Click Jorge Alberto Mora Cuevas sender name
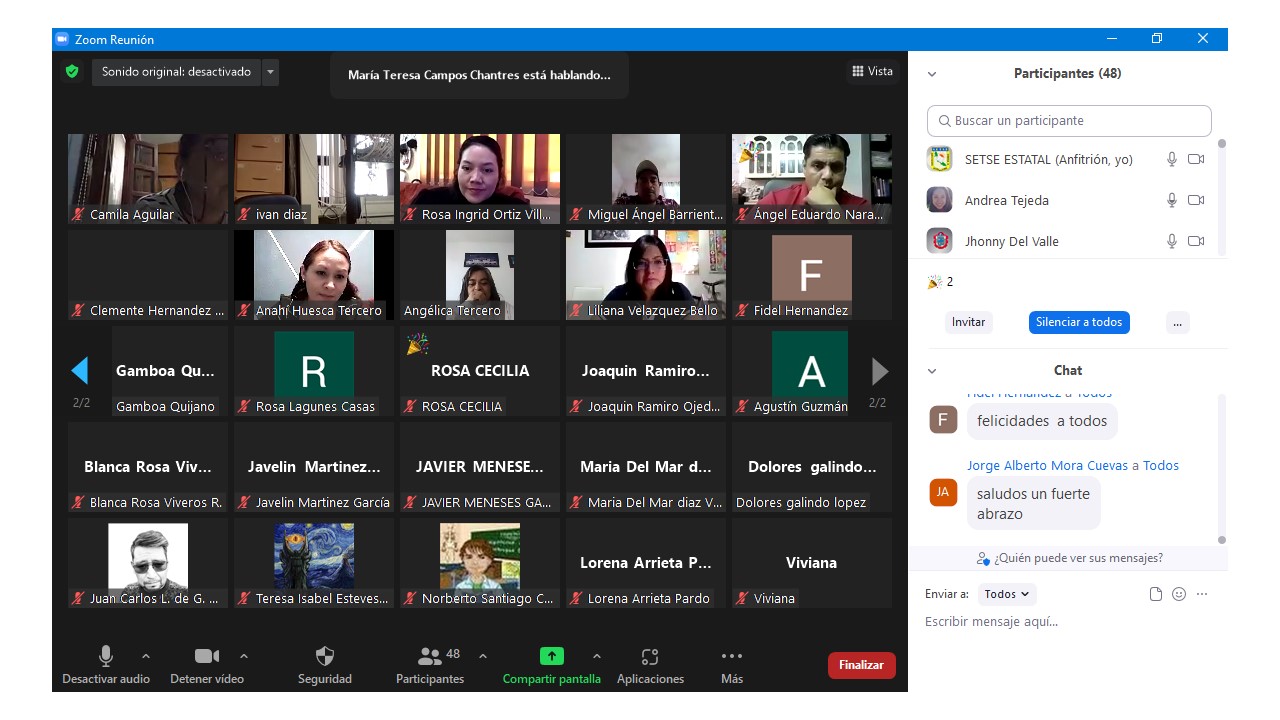Screen dimensions: 1280x720 [x=1048, y=465]
